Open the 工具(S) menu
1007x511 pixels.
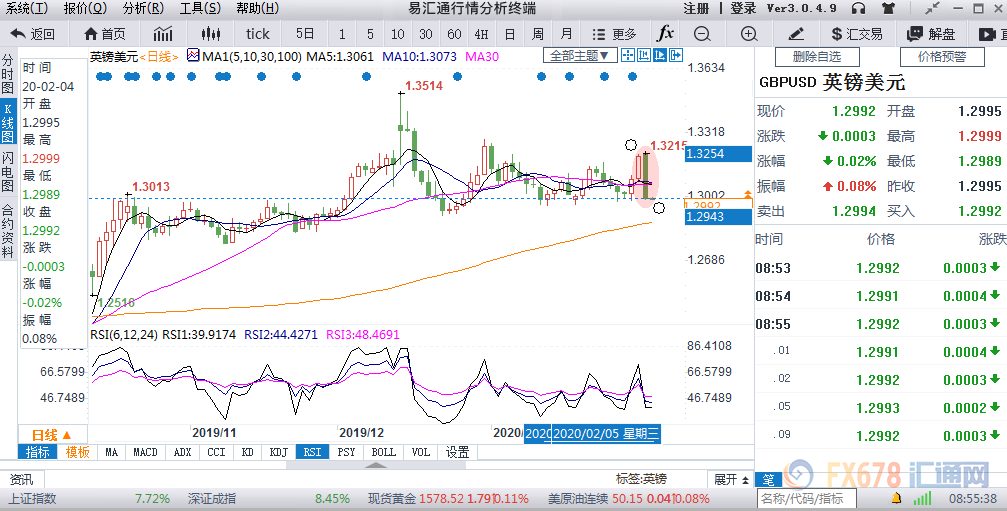(x=200, y=8)
